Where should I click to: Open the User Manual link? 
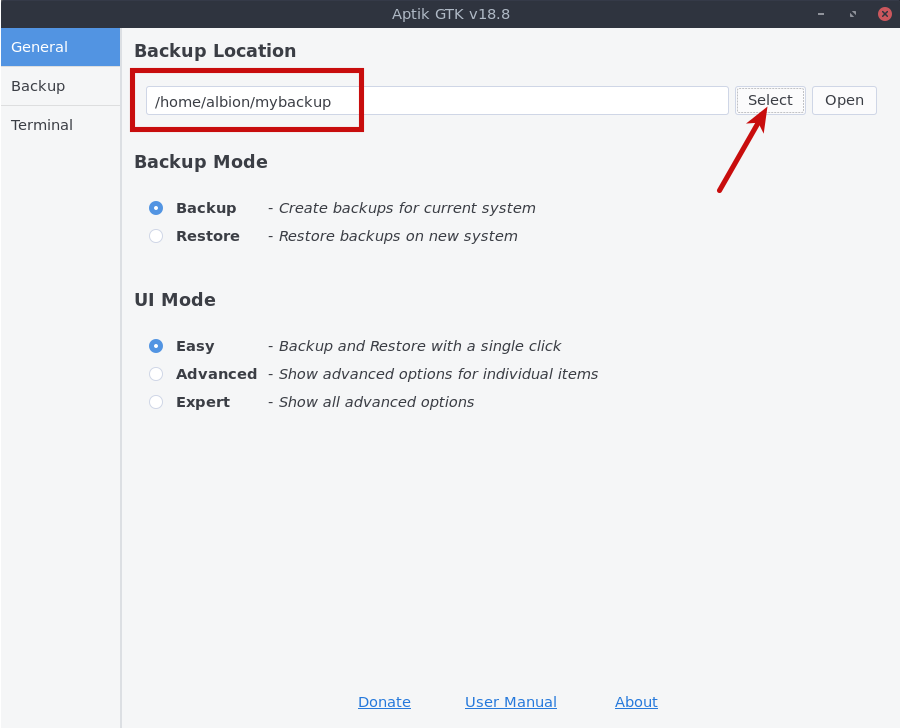510,702
